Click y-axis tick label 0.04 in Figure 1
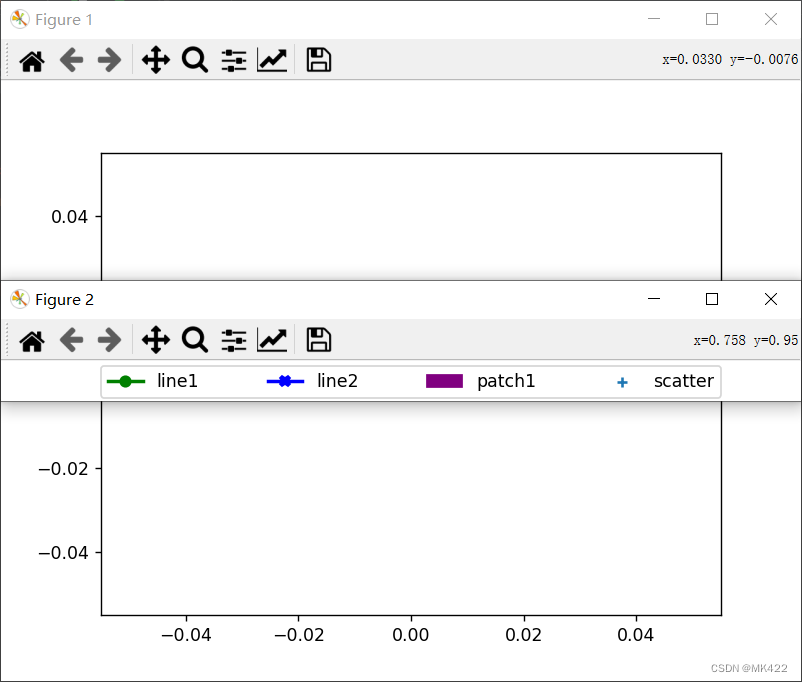 pos(70,217)
